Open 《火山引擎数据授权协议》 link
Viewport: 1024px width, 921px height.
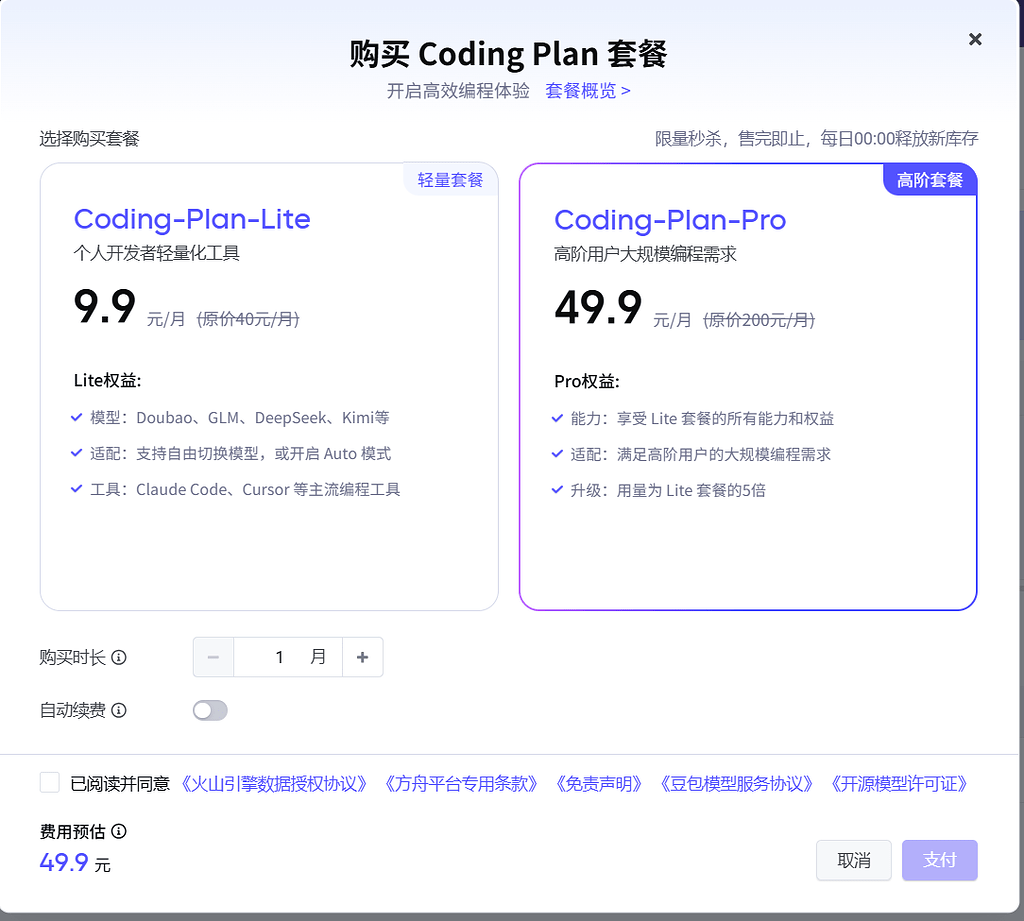[x=273, y=783]
